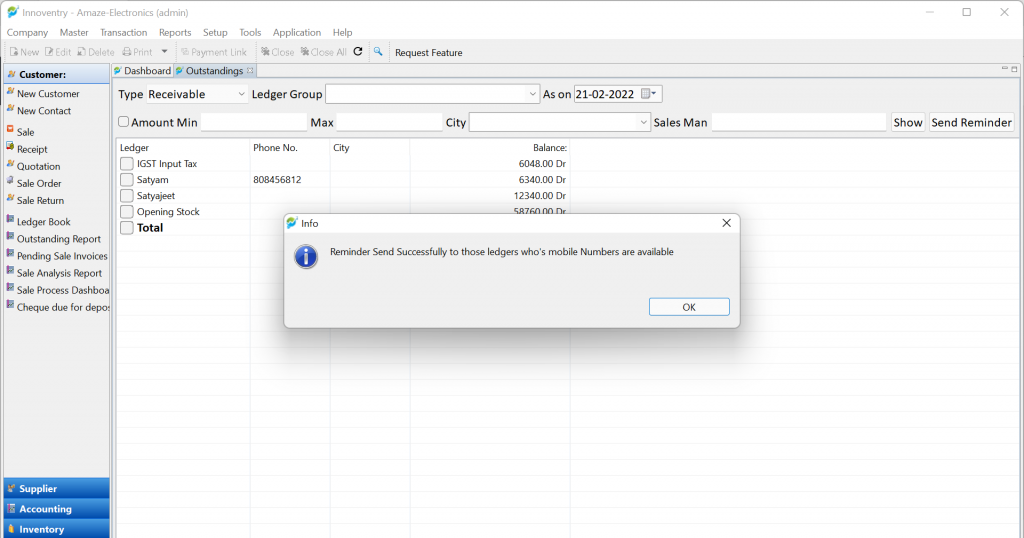Open the Transaction menu
The width and height of the screenshot is (1024, 538).
[123, 33]
